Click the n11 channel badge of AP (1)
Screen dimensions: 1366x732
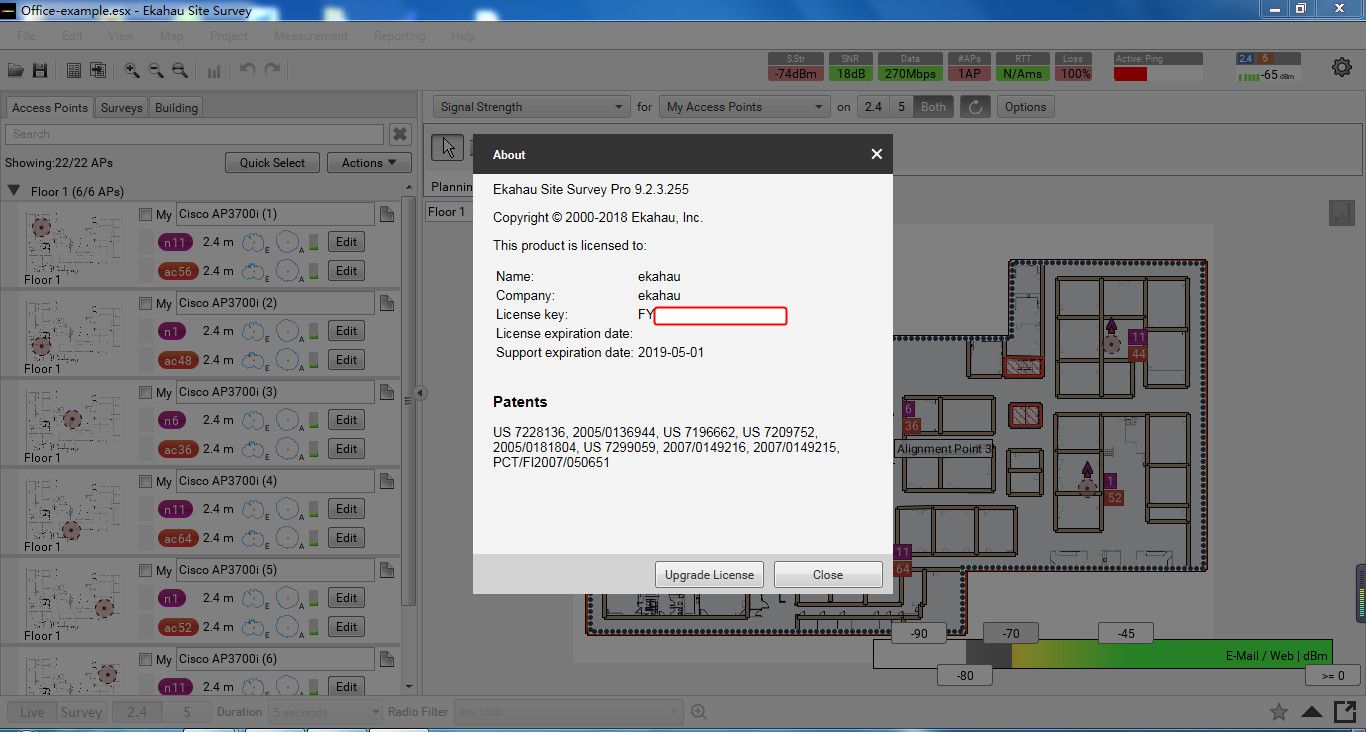[x=175, y=242]
